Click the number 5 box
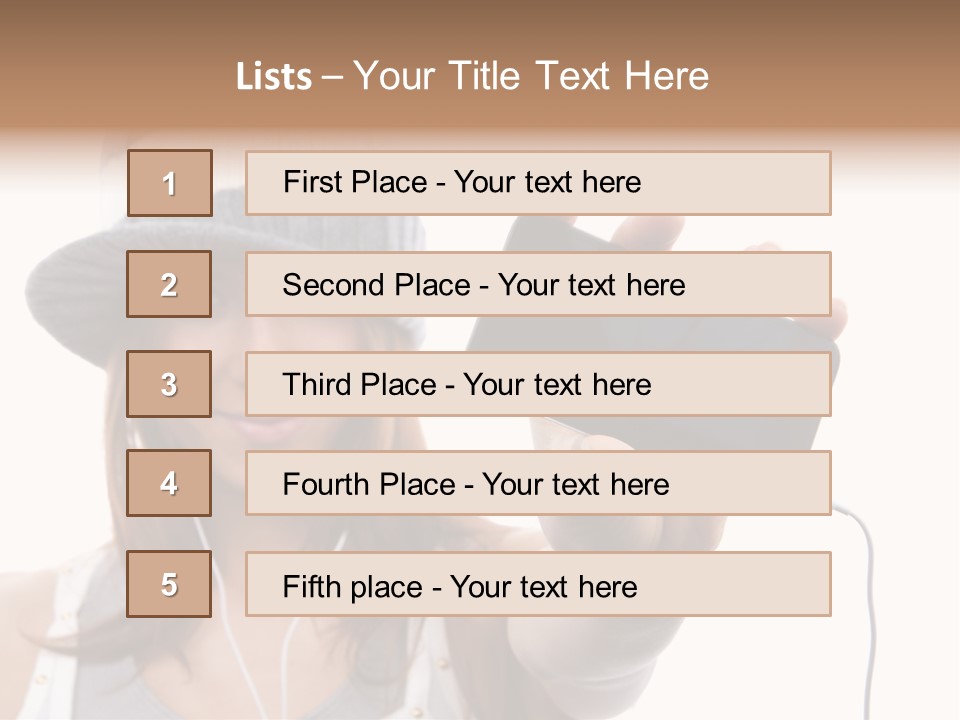Viewport: 960px width, 720px height. tap(169, 584)
